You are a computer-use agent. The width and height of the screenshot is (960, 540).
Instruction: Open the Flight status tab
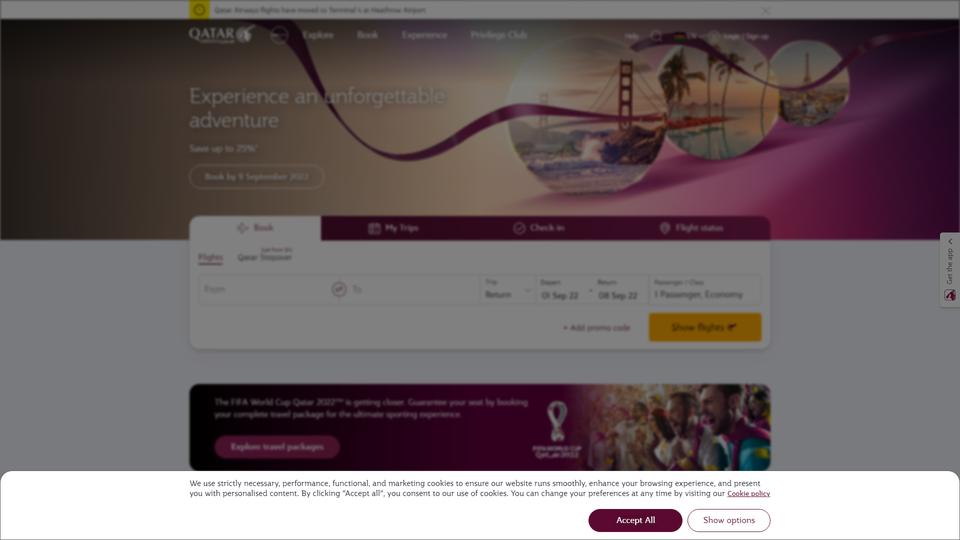(x=691, y=228)
